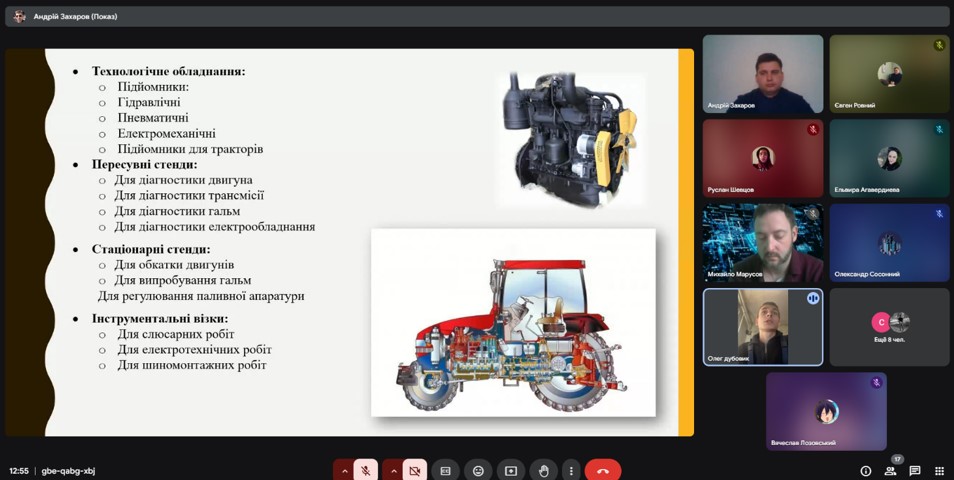Click the tractor cutaway illustration

(513, 322)
